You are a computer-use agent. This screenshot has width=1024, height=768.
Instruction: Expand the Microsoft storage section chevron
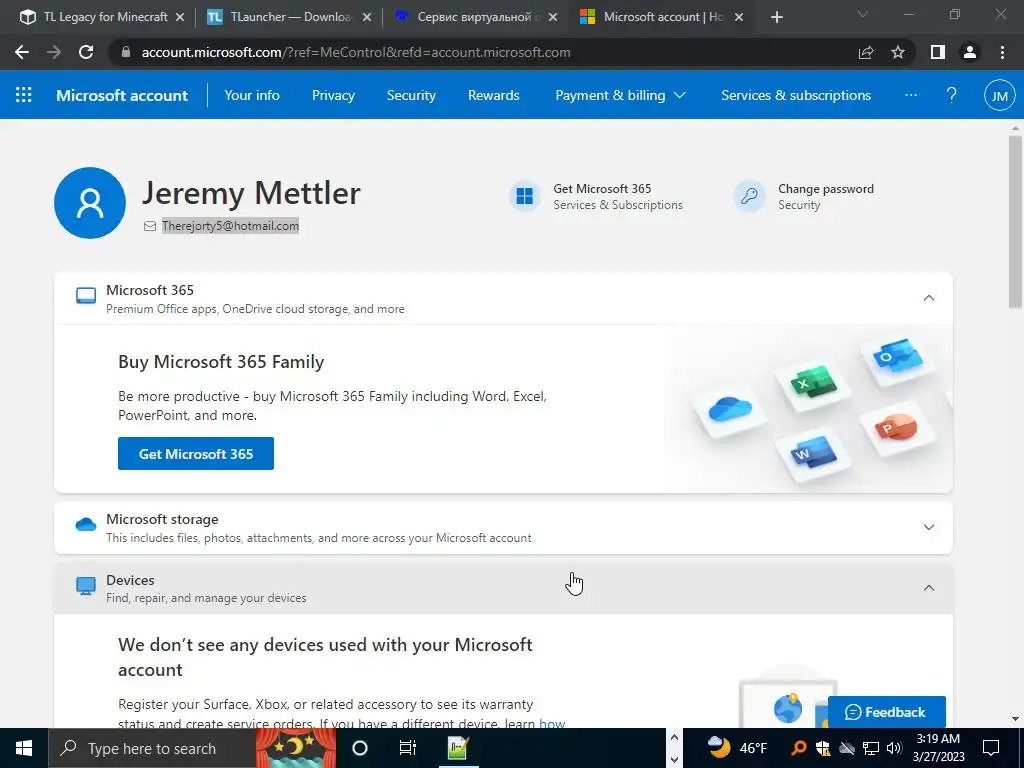929,527
